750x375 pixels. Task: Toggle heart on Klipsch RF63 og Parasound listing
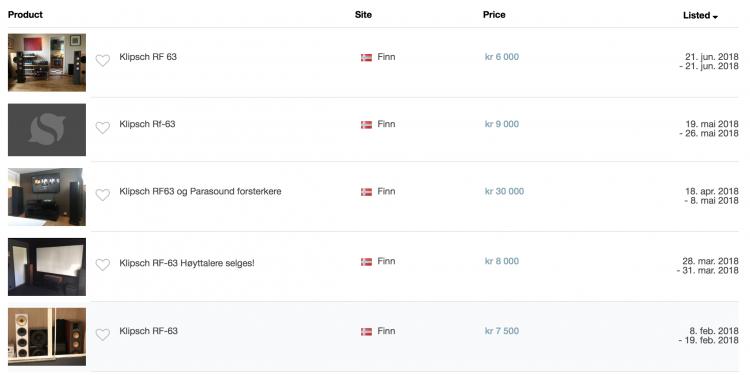pyautogui.click(x=102, y=195)
